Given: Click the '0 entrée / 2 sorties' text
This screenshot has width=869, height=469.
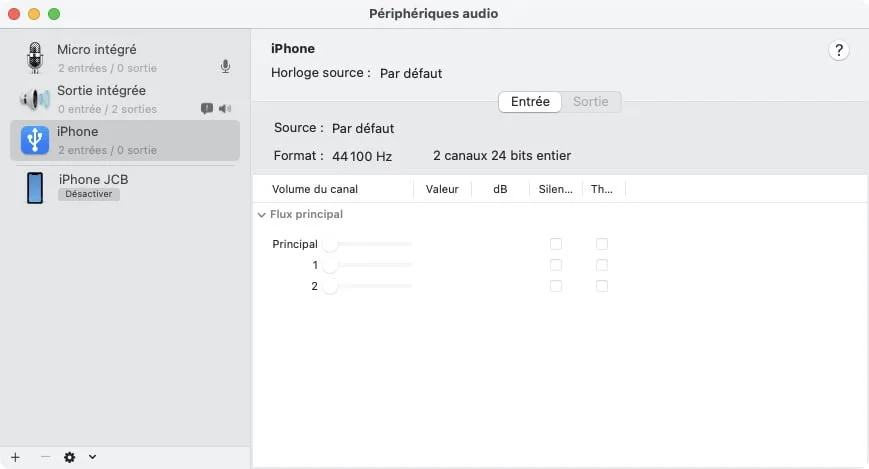Looking at the screenshot, I should click(108, 109).
